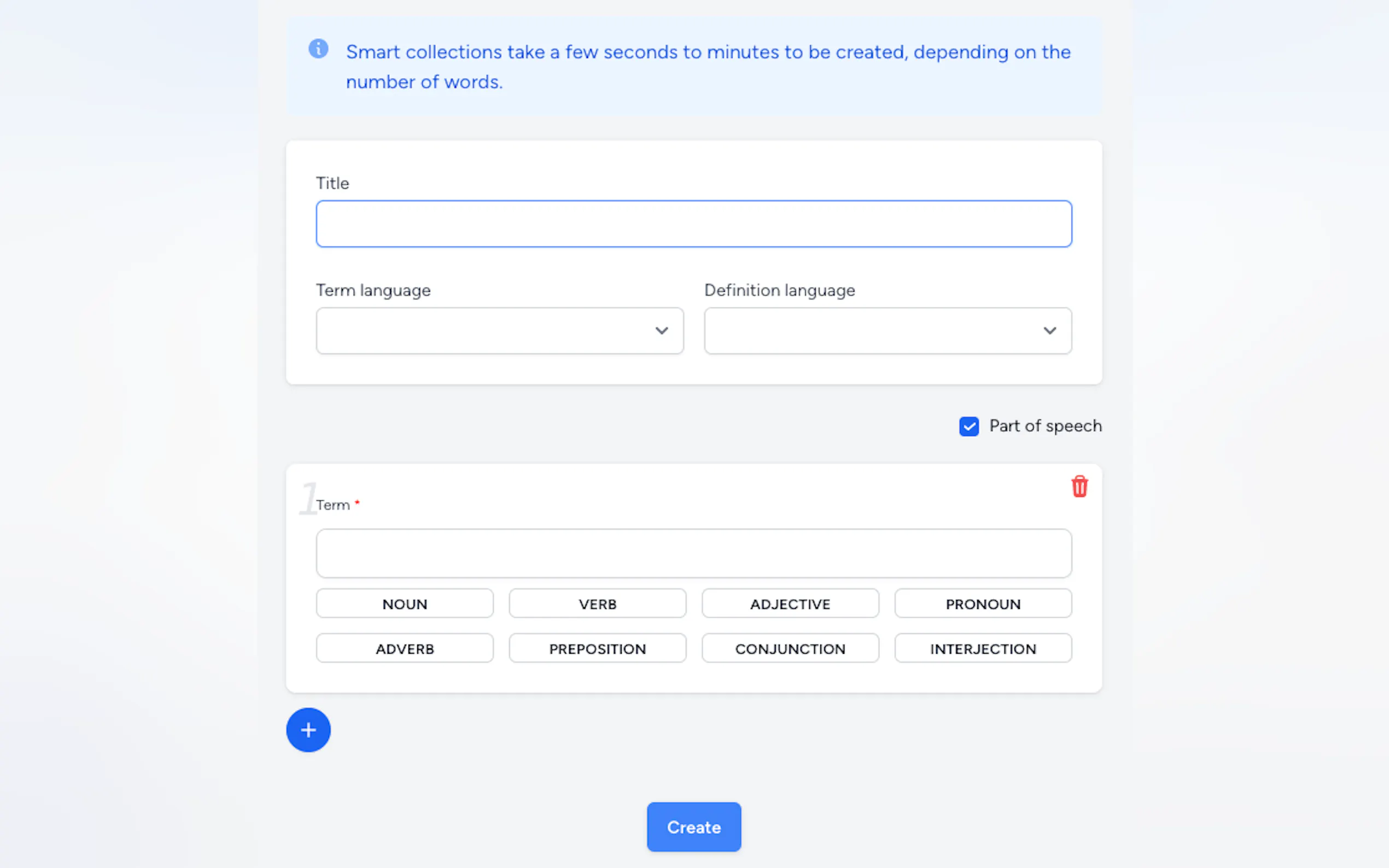Select NOUN as part of speech
This screenshot has height=868, width=1389.
[404, 603]
